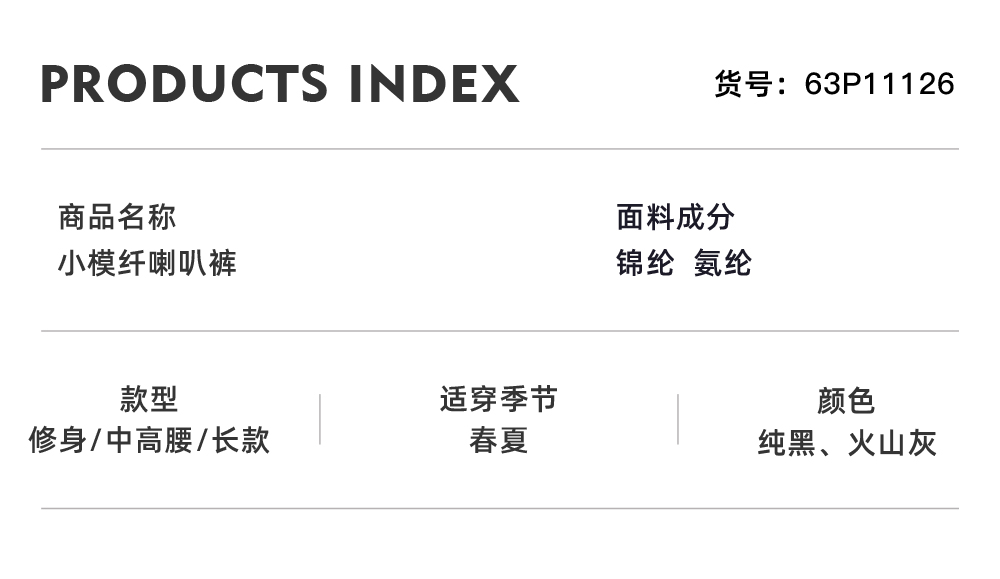Click the 商品名称 label
This screenshot has height=579, width=1000.
click(x=117, y=217)
